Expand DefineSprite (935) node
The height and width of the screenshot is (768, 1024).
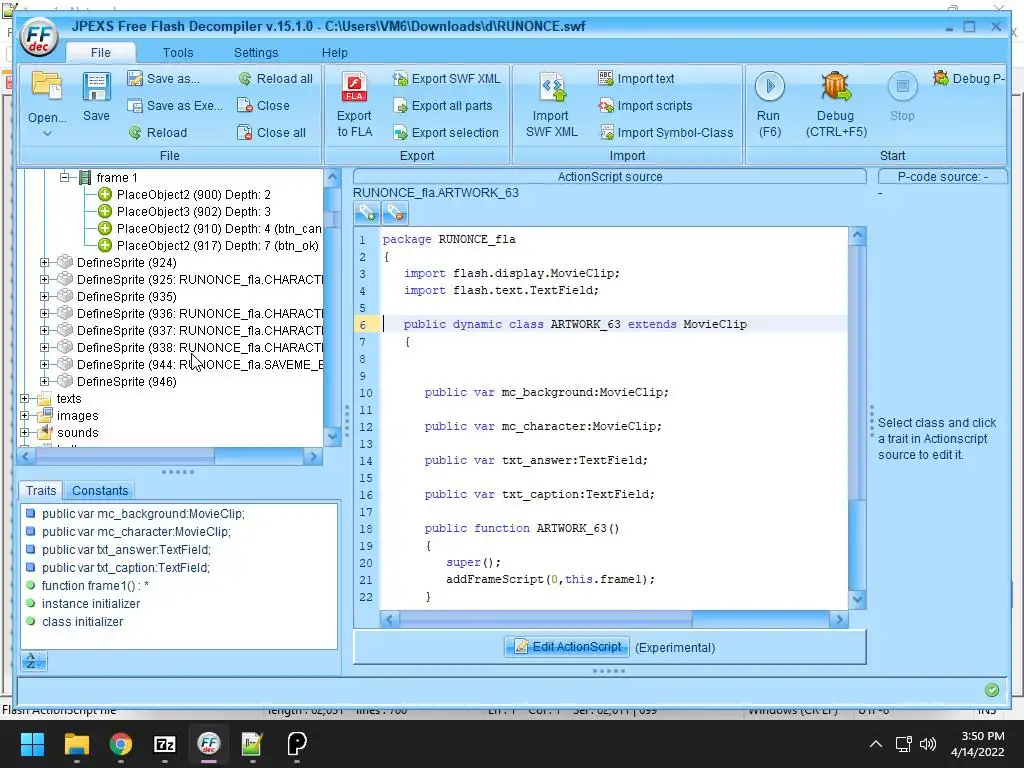[x=44, y=296]
